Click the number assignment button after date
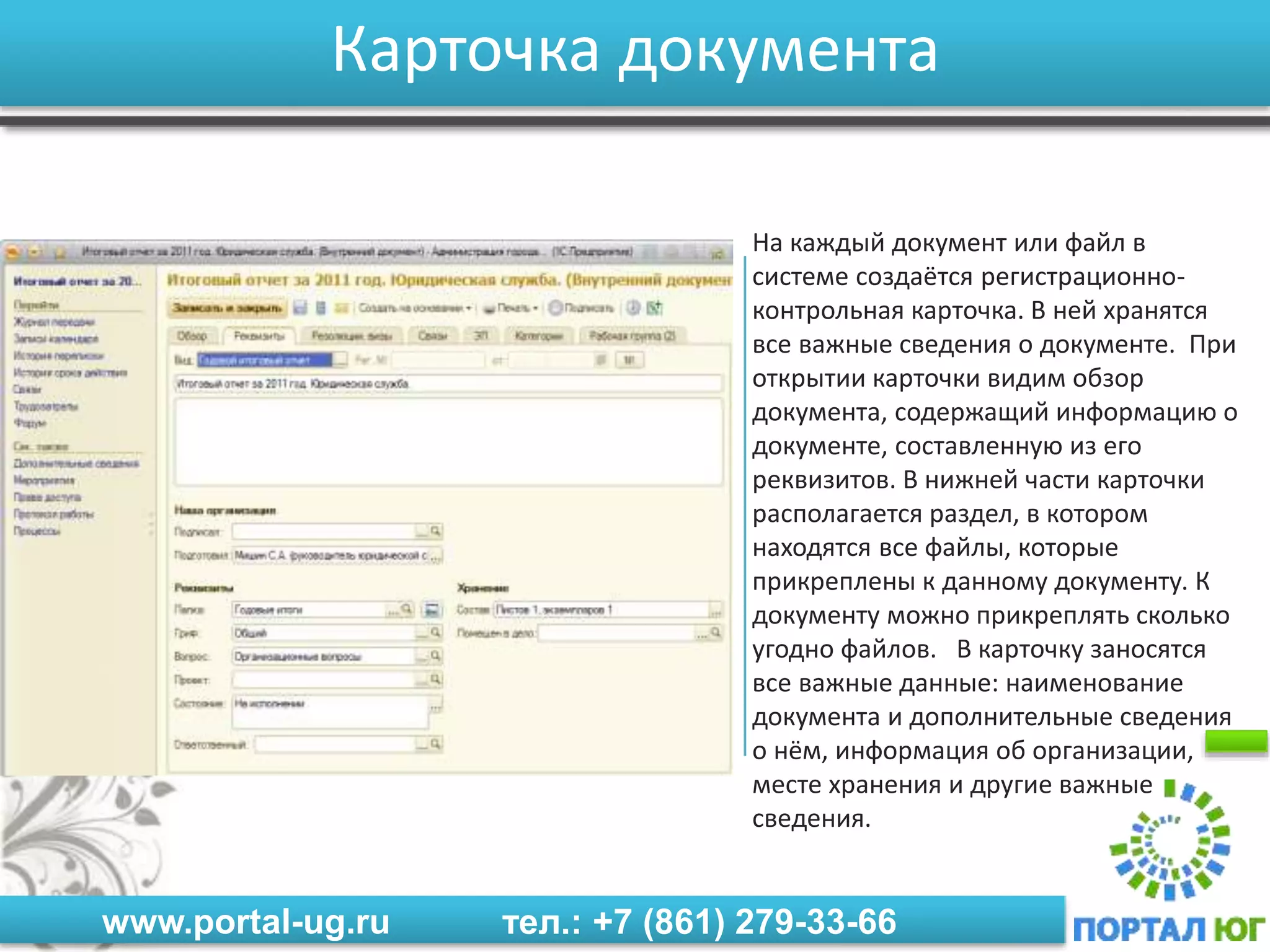The image size is (1270, 952). pyautogui.click(x=629, y=360)
